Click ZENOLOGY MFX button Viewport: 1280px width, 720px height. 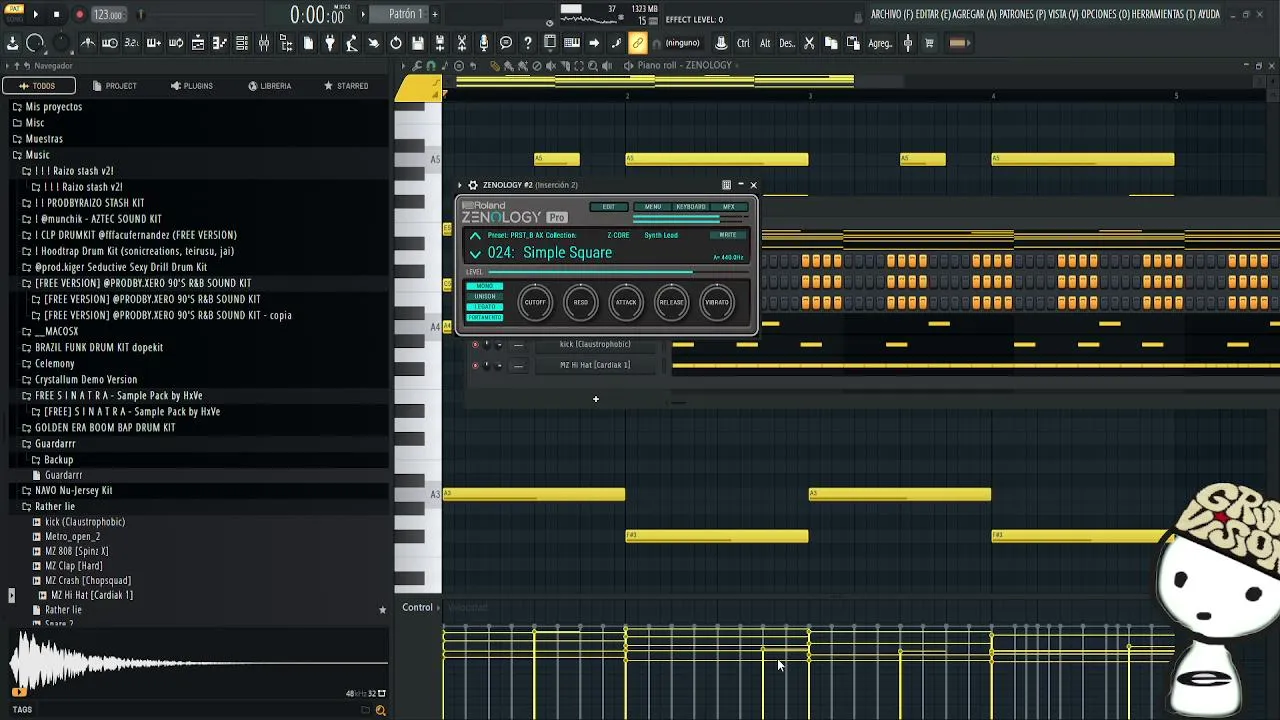tap(728, 207)
